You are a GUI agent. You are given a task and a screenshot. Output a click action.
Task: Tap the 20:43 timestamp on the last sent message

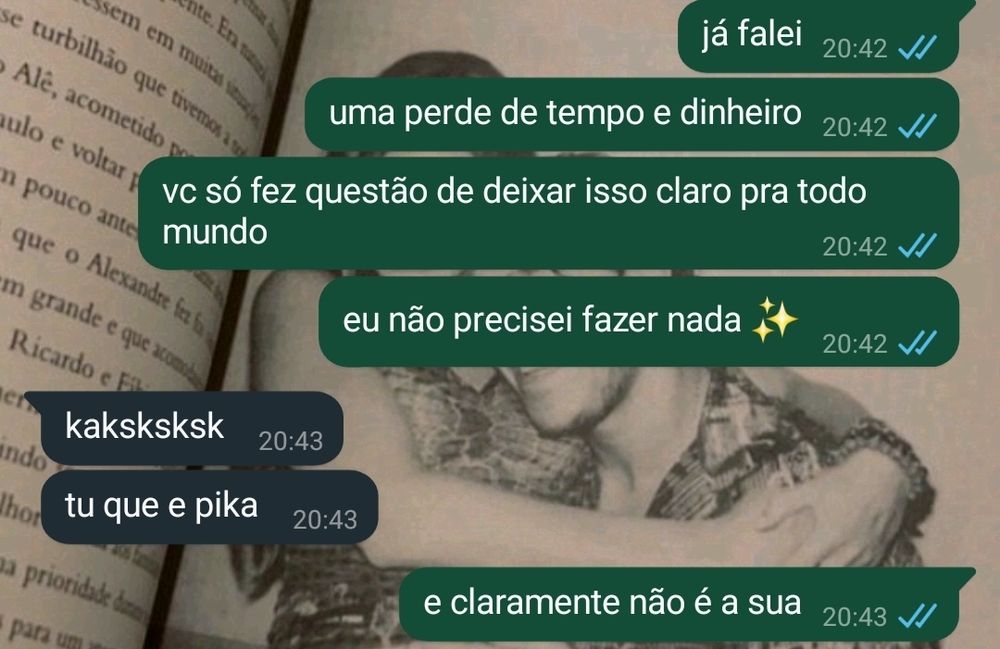(855, 617)
